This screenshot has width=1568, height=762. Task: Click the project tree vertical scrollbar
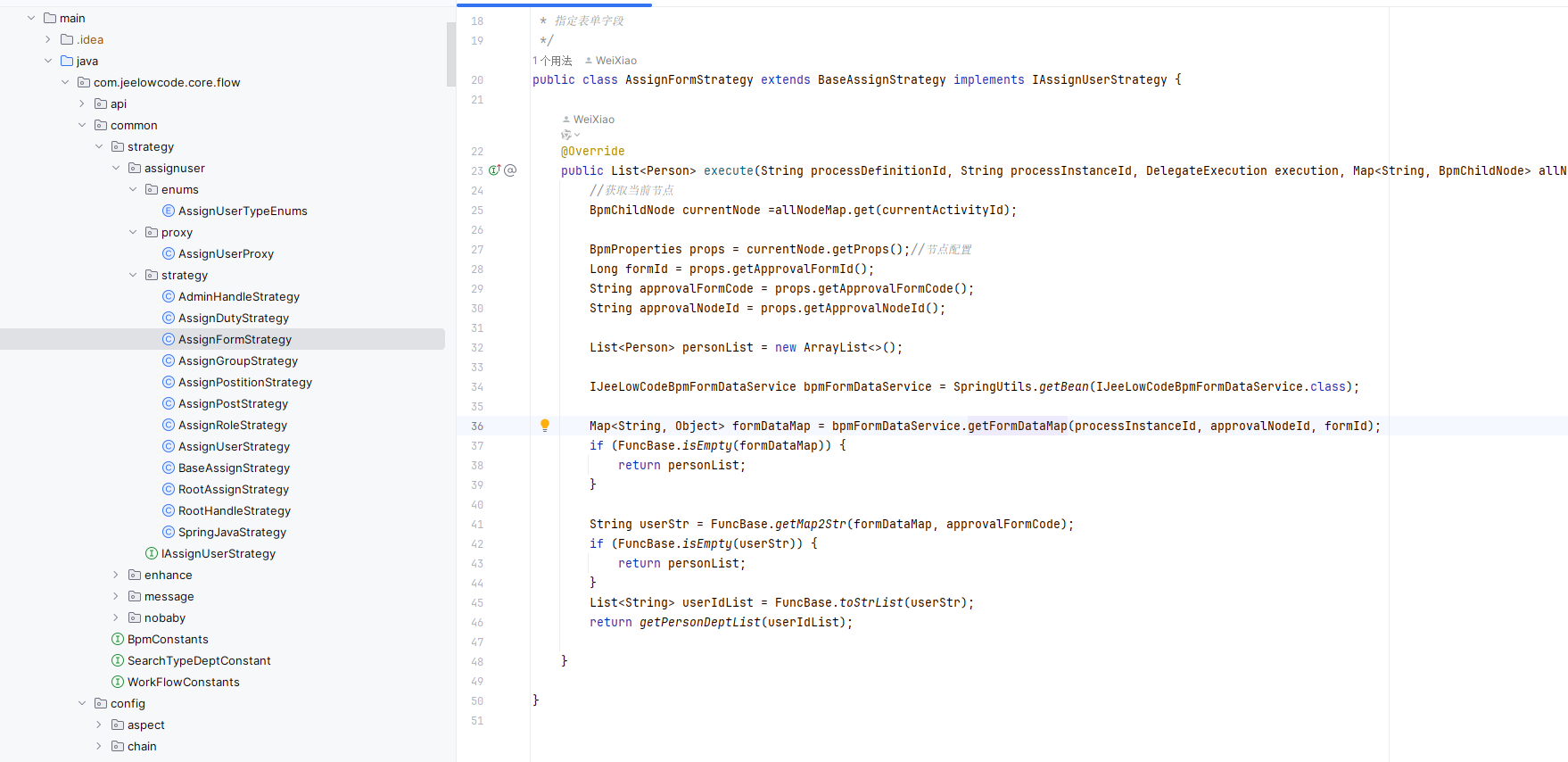click(x=450, y=54)
